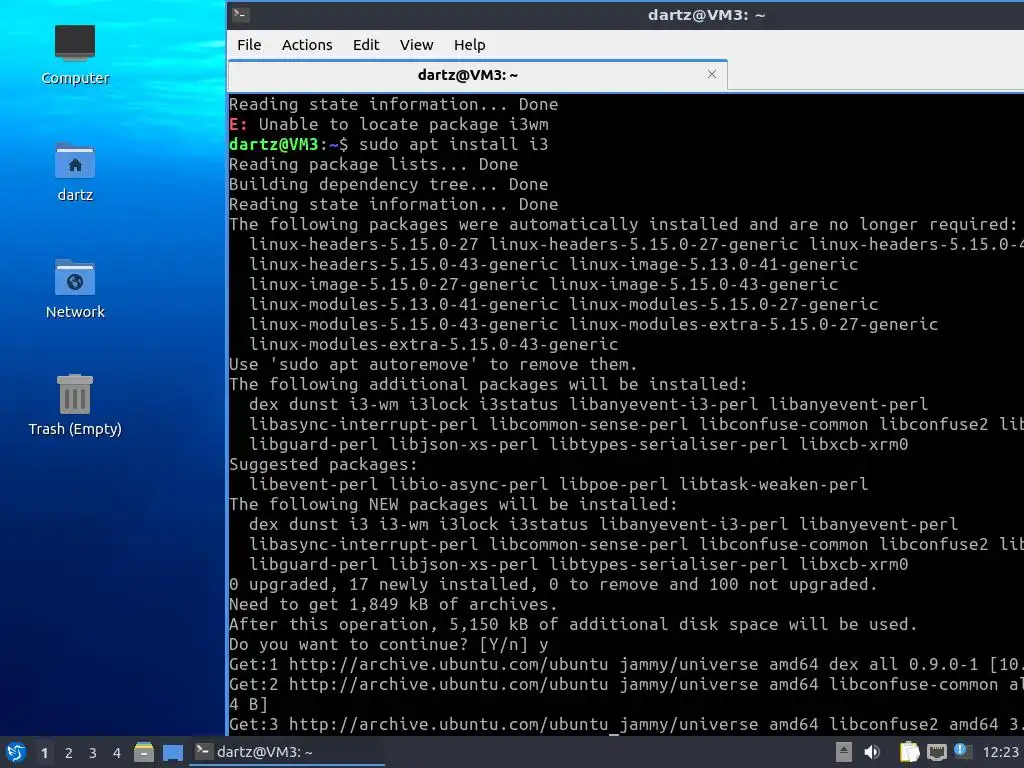Click the 'Do you want to continue? [Y/n] y' line
The width and height of the screenshot is (1024, 768).
click(389, 645)
